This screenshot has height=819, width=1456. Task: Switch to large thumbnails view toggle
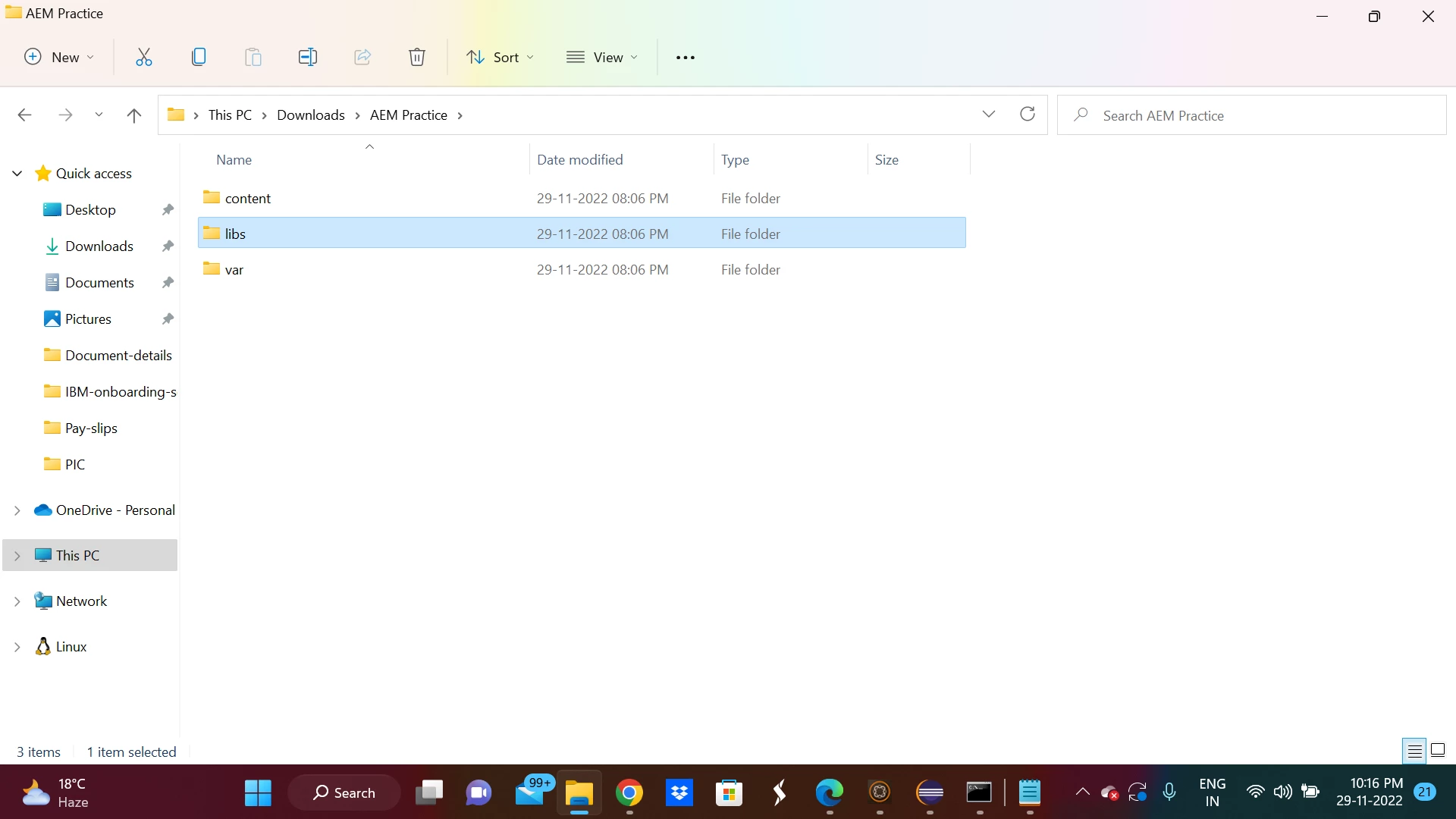click(x=1438, y=751)
